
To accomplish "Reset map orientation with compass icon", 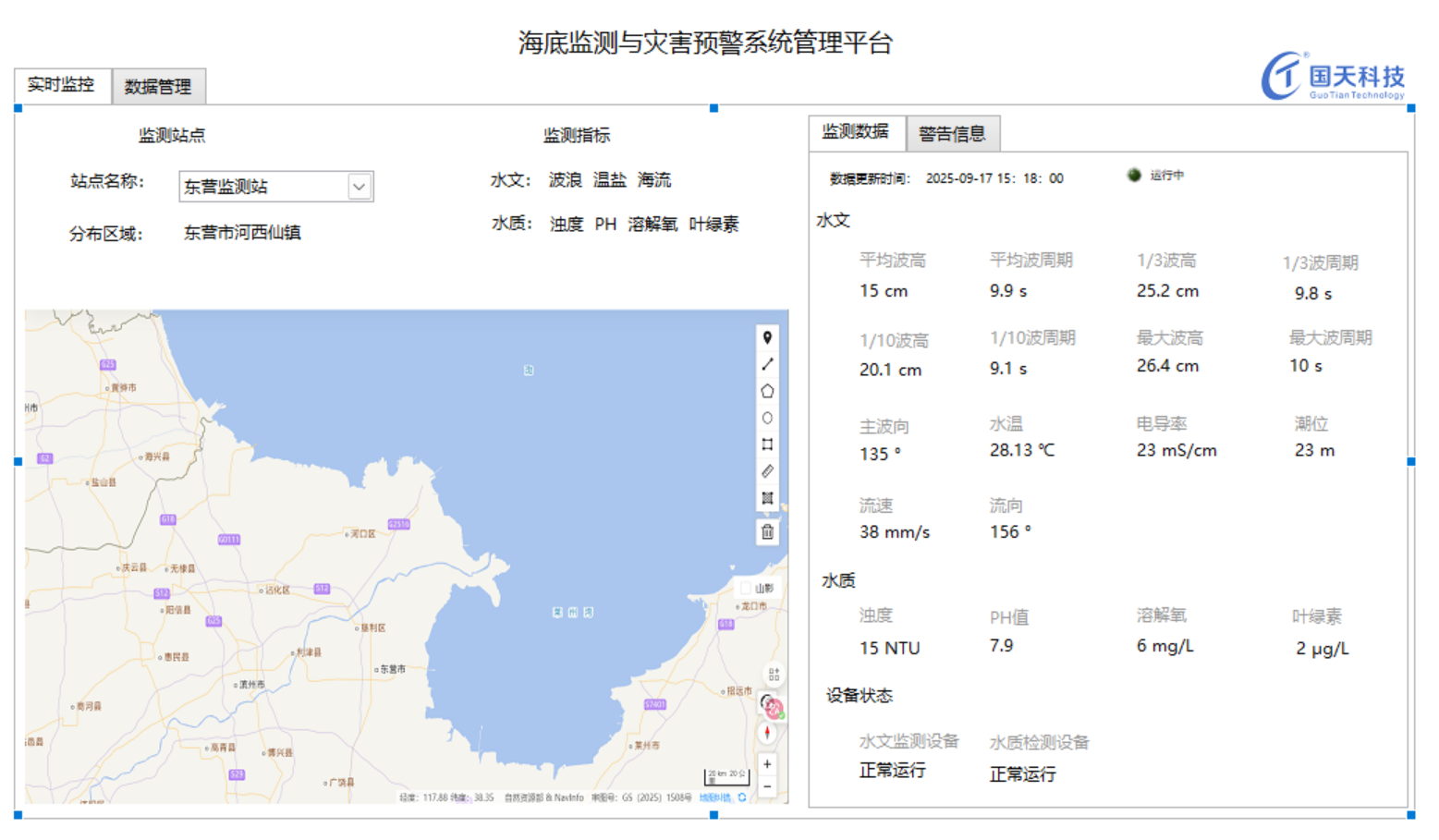I will [x=767, y=733].
